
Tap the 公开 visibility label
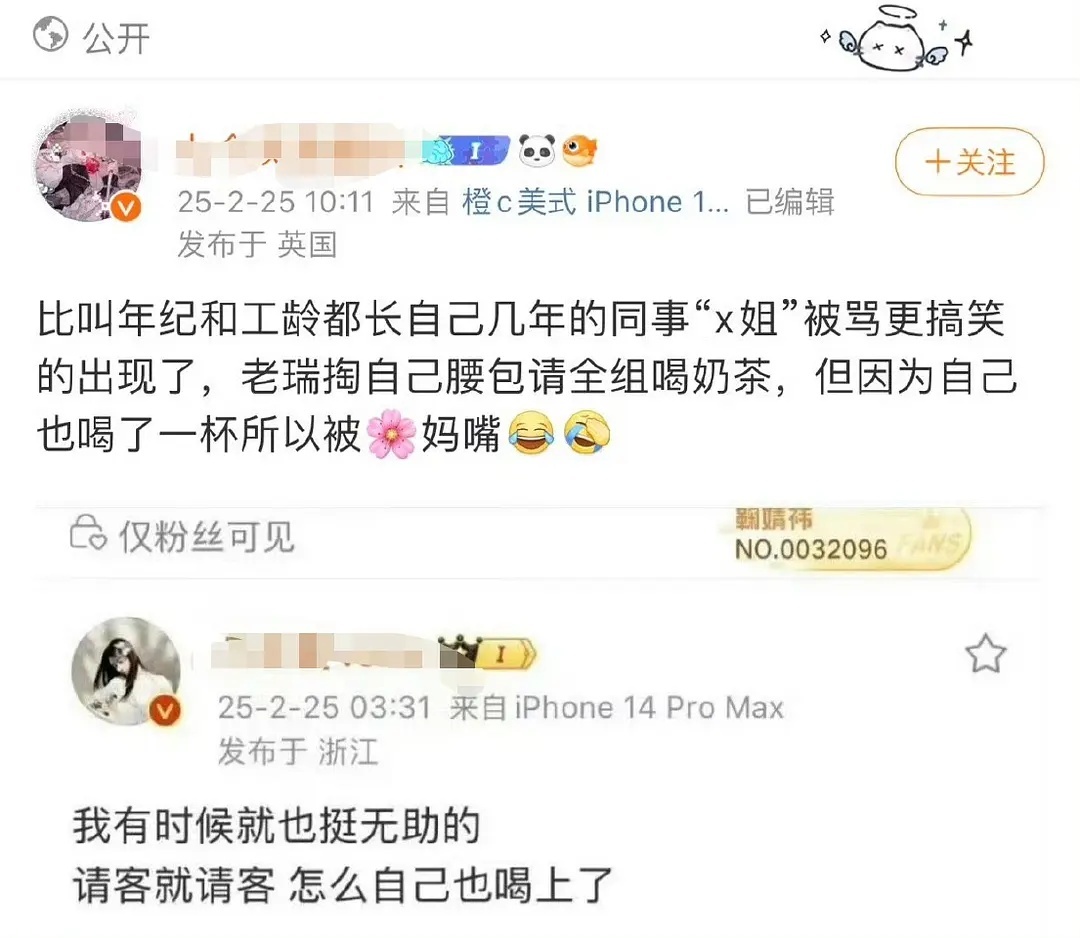pos(116,37)
